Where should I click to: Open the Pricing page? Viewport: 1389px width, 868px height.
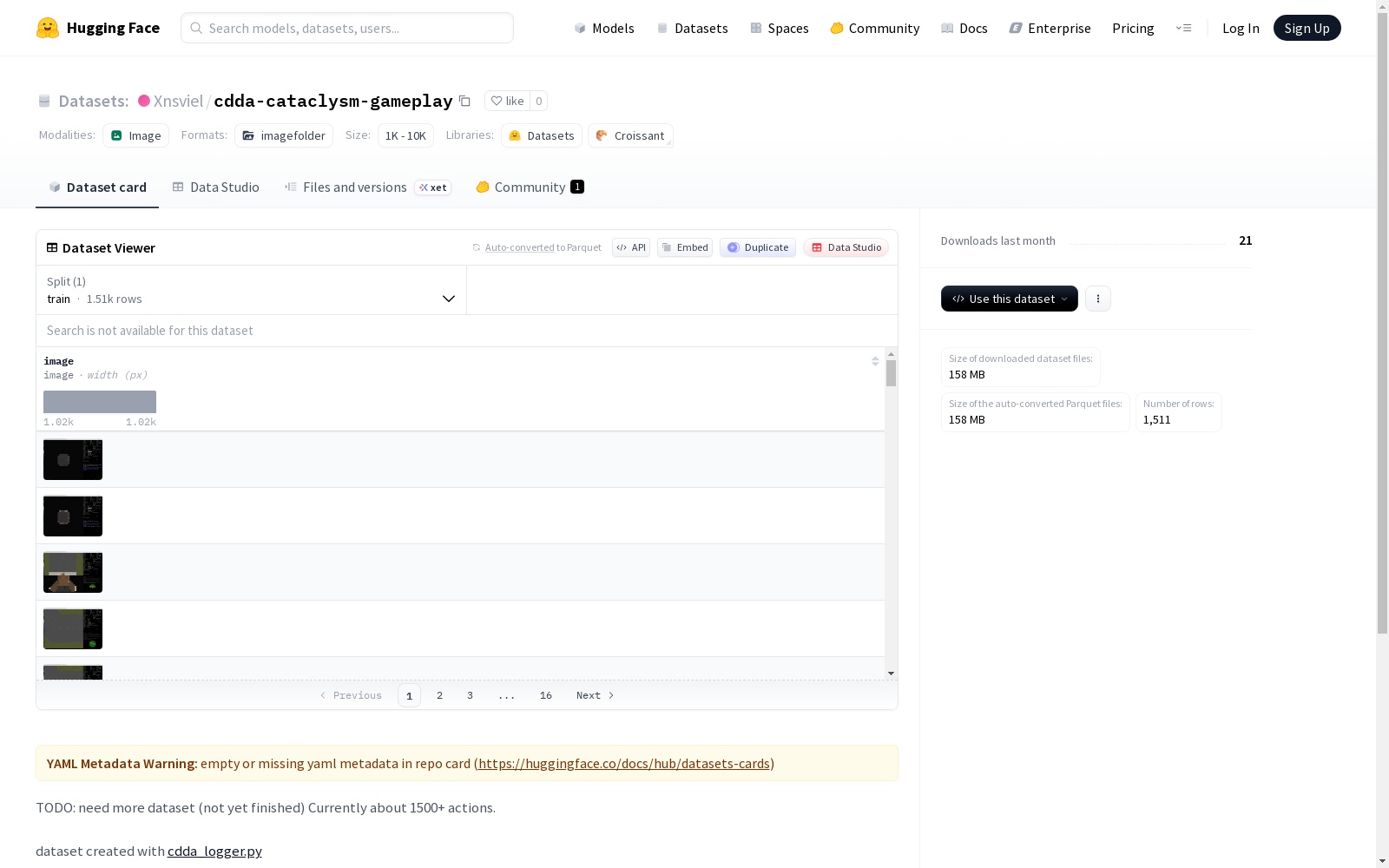[1133, 28]
